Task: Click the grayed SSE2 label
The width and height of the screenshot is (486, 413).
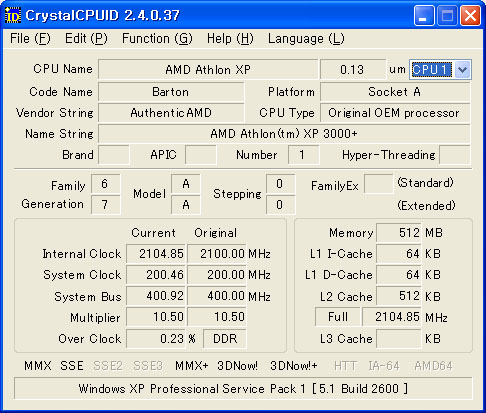Action: click(108, 366)
